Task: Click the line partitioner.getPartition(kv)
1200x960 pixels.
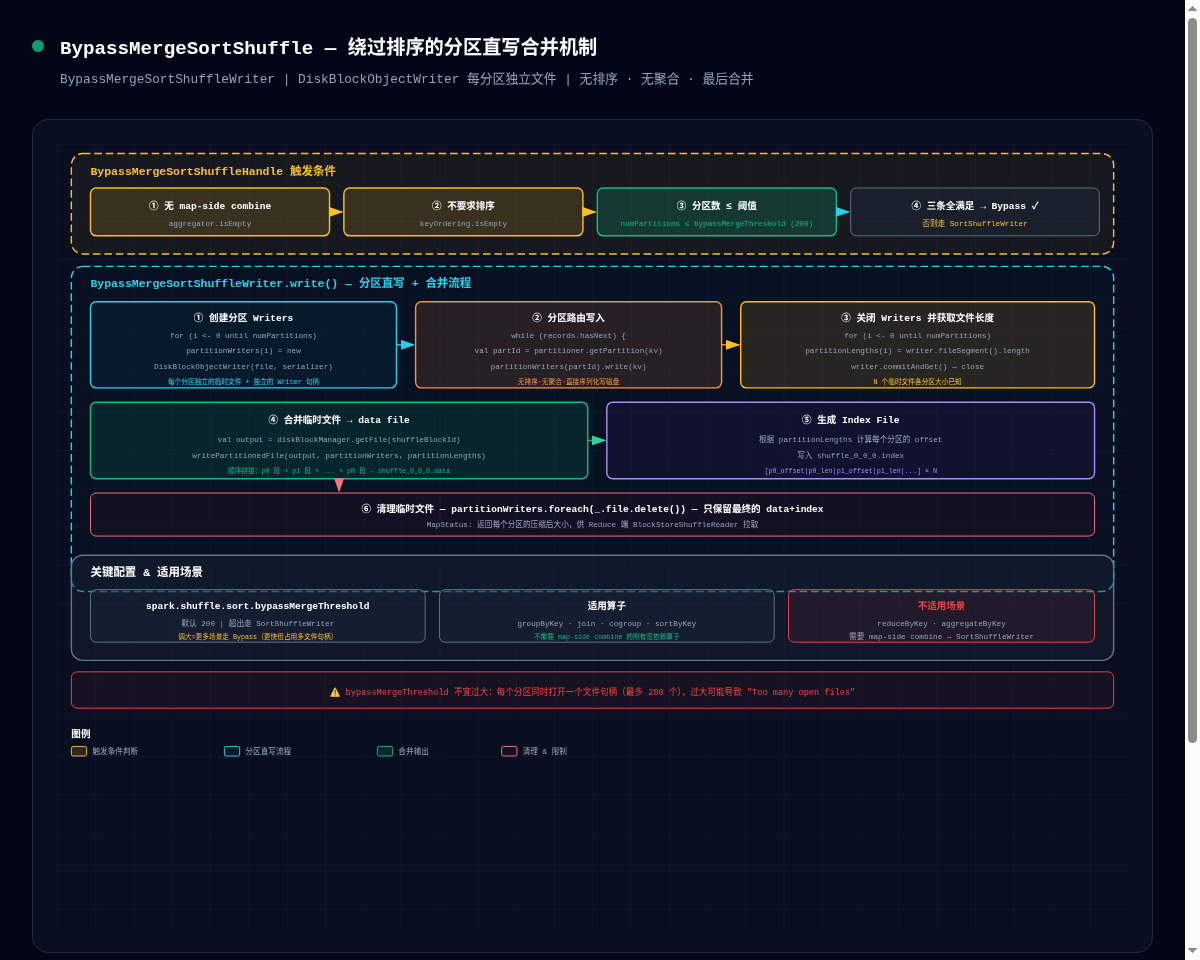Action: (568, 351)
